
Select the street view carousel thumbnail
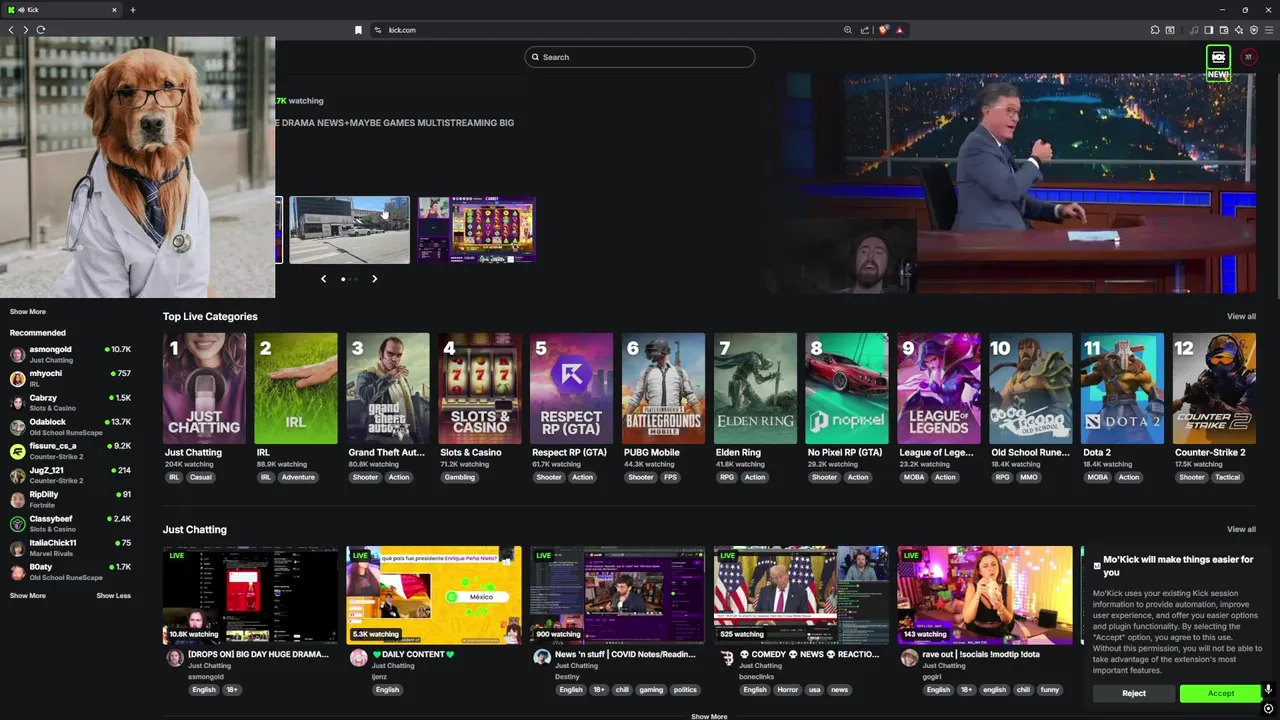pyautogui.click(x=349, y=230)
